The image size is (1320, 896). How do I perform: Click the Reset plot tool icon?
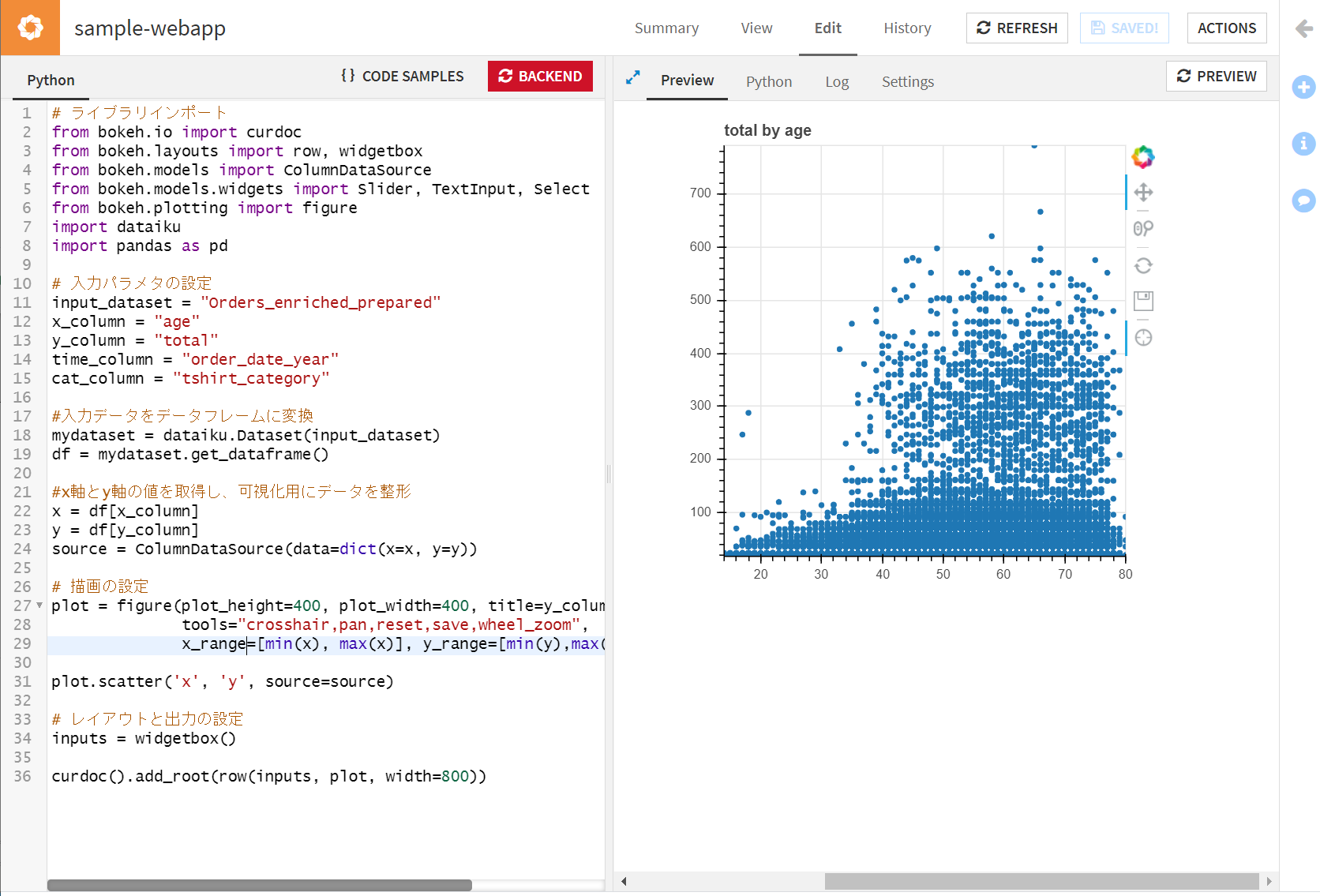coord(1143,265)
